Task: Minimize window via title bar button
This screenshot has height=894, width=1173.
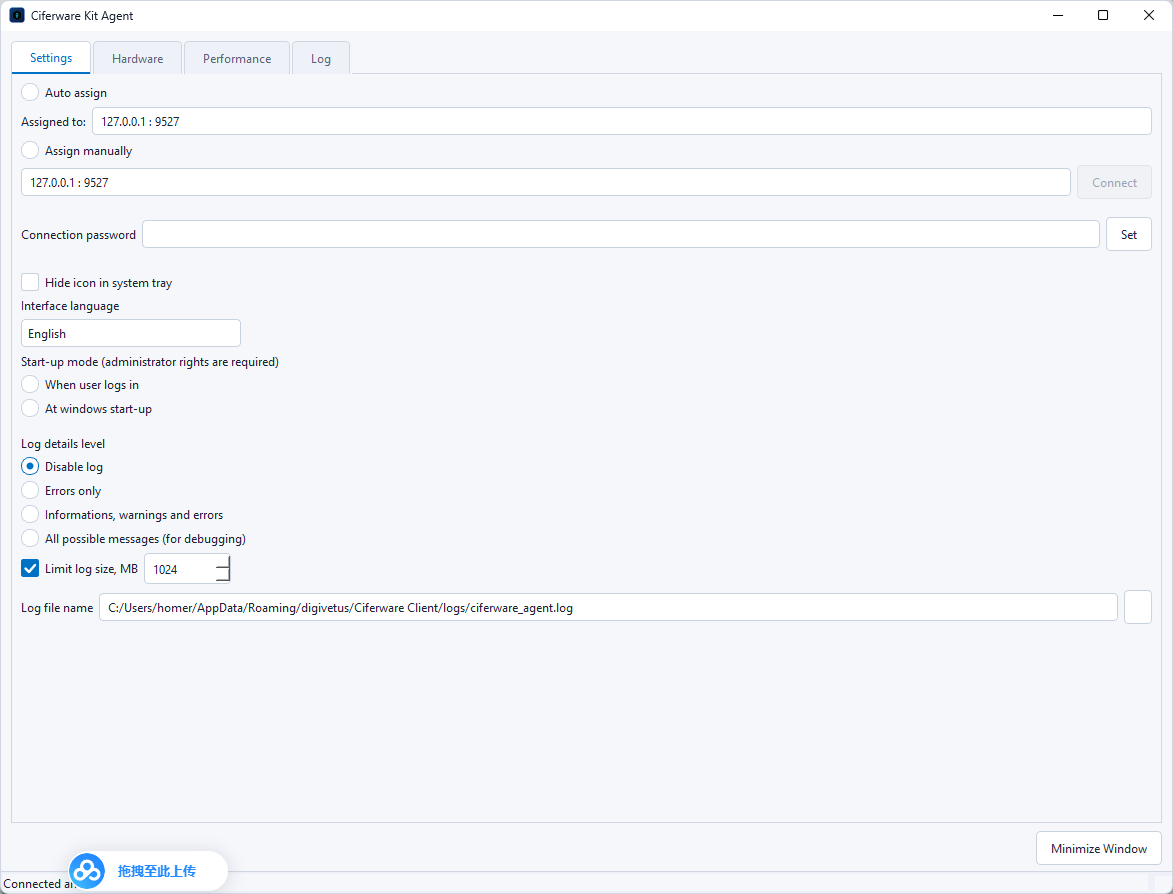Action: coord(1058,15)
